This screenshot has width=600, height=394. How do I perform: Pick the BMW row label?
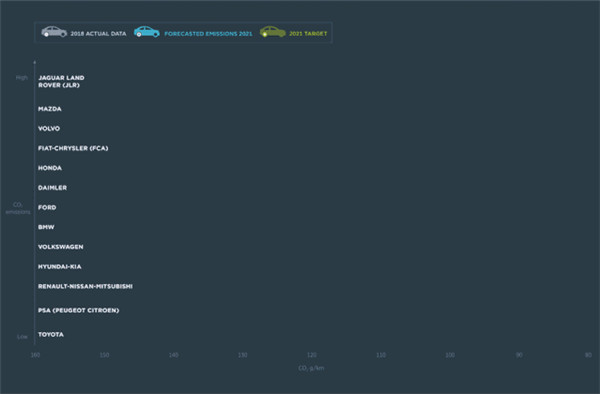[x=46, y=227]
